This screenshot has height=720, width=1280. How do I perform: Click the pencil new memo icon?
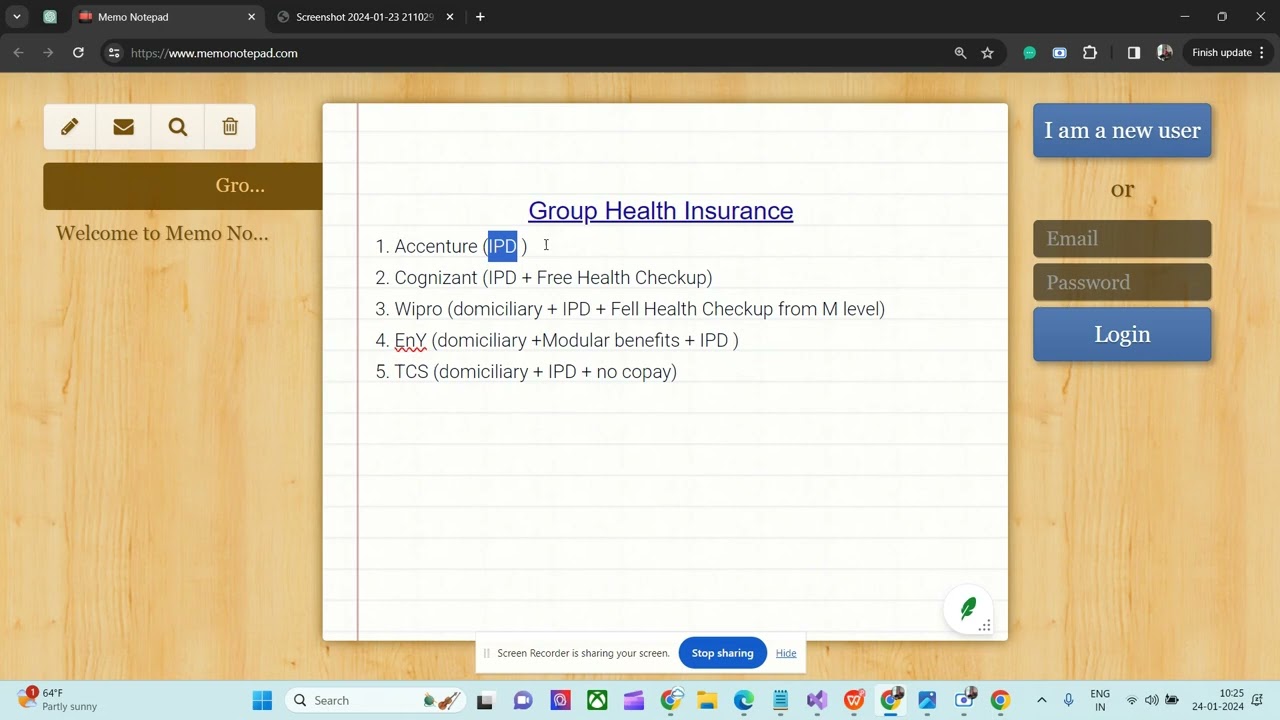click(70, 127)
